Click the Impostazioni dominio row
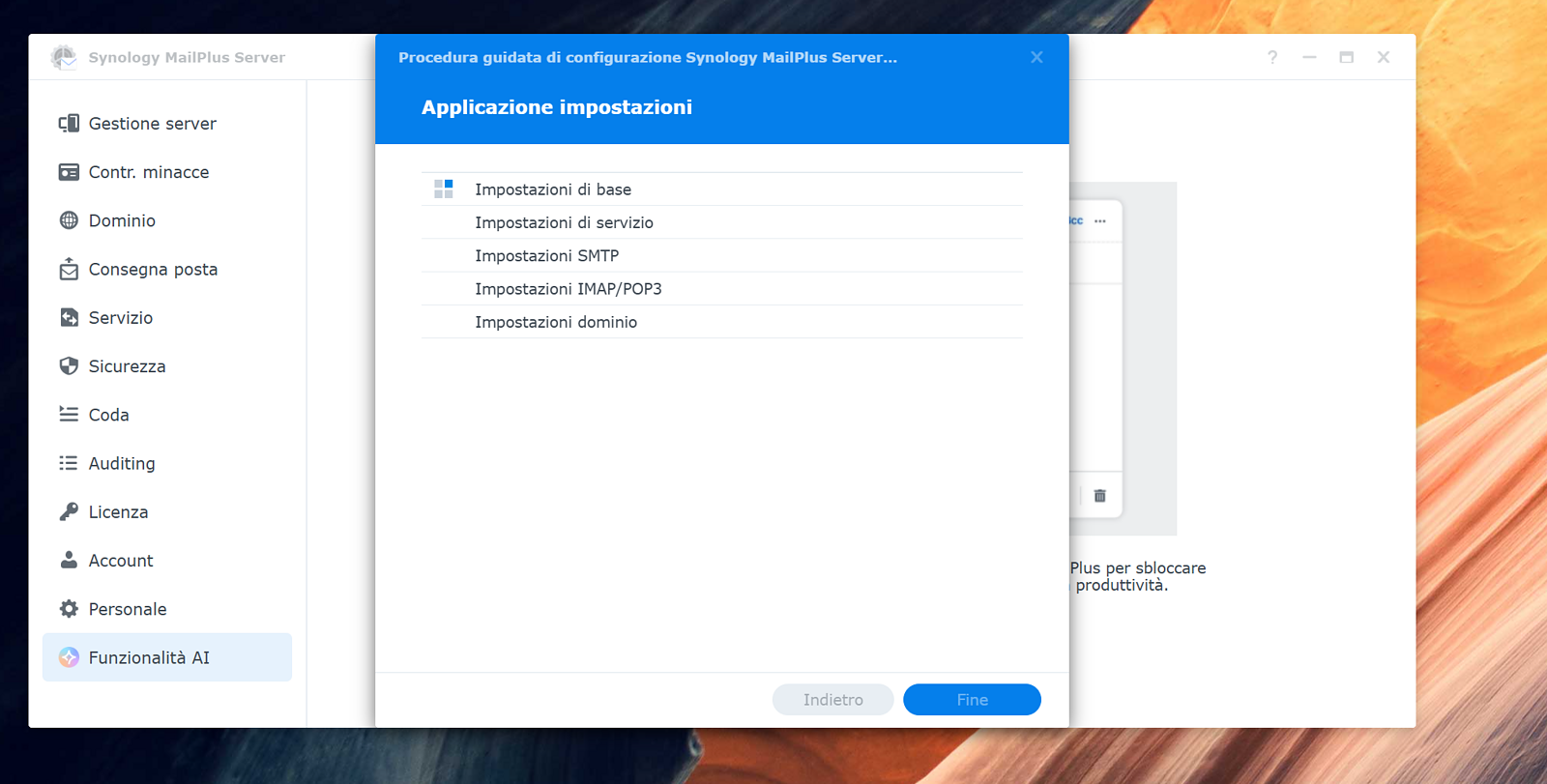 (722, 322)
